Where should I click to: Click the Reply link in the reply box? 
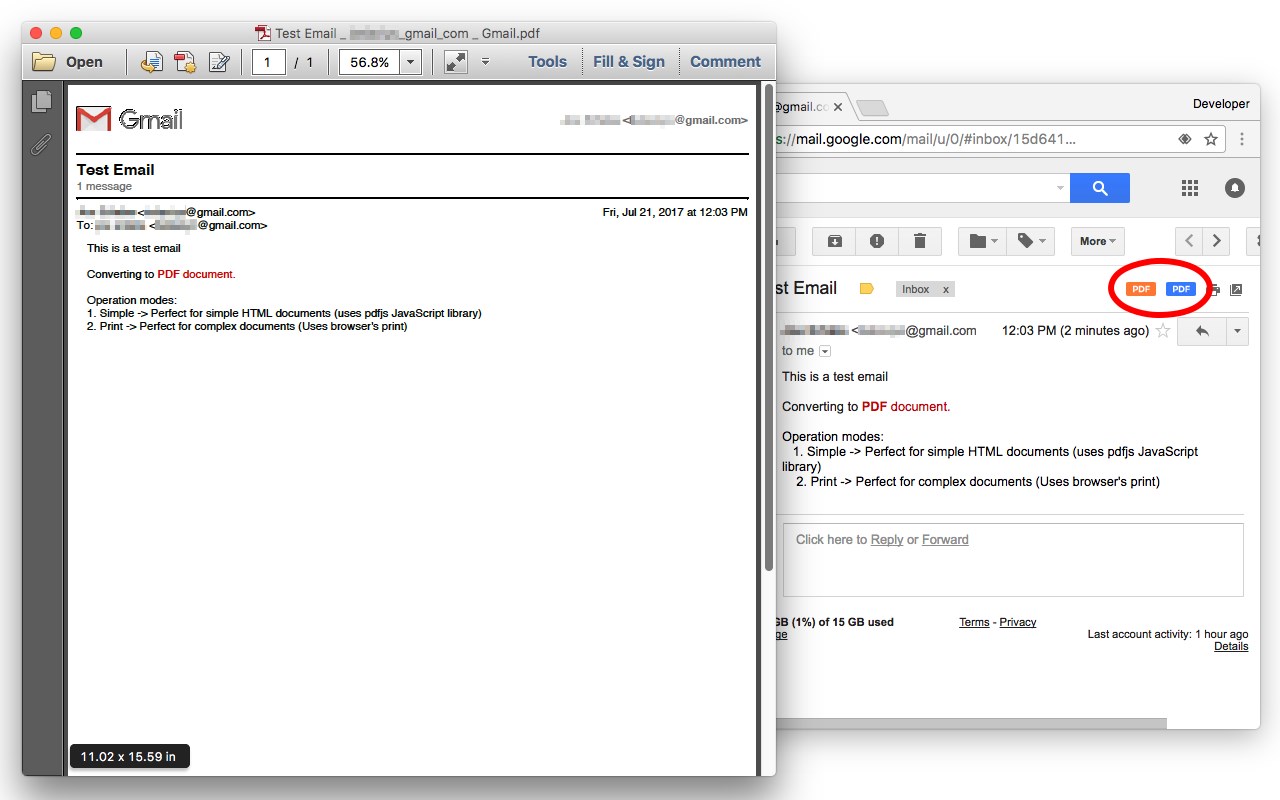[x=887, y=539]
